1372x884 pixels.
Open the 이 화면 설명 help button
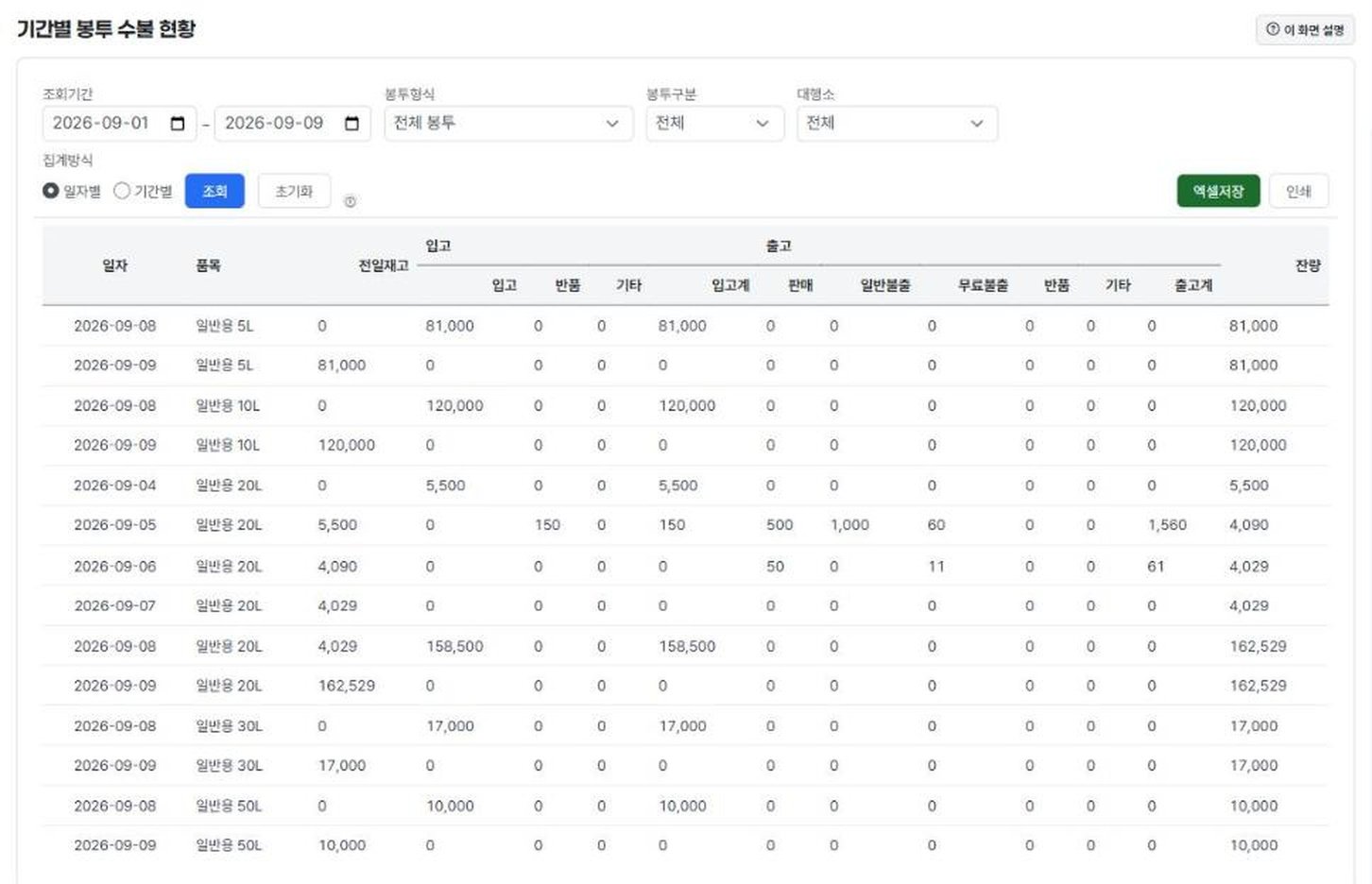(x=1305, y=30)
